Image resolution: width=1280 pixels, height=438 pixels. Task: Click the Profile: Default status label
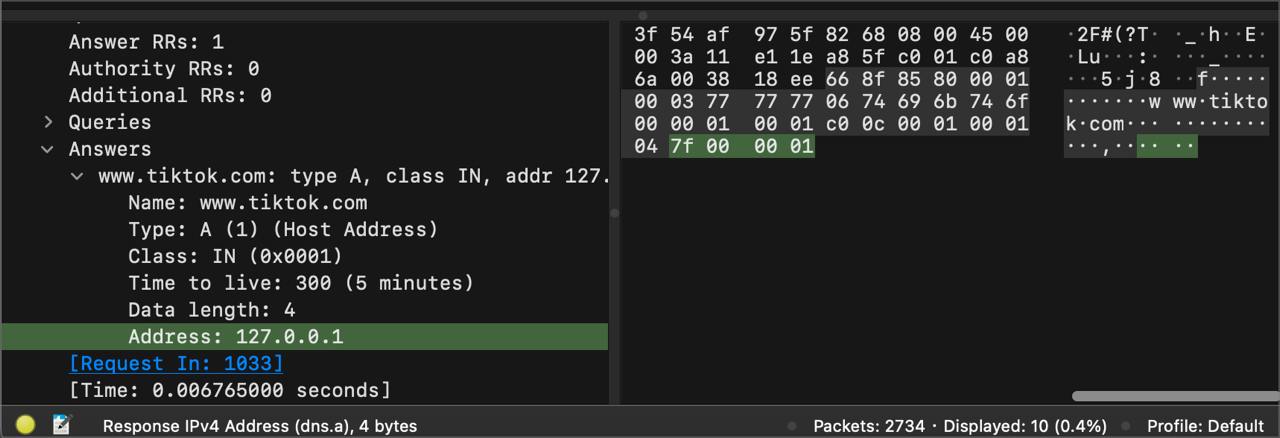pos(1206,425)
